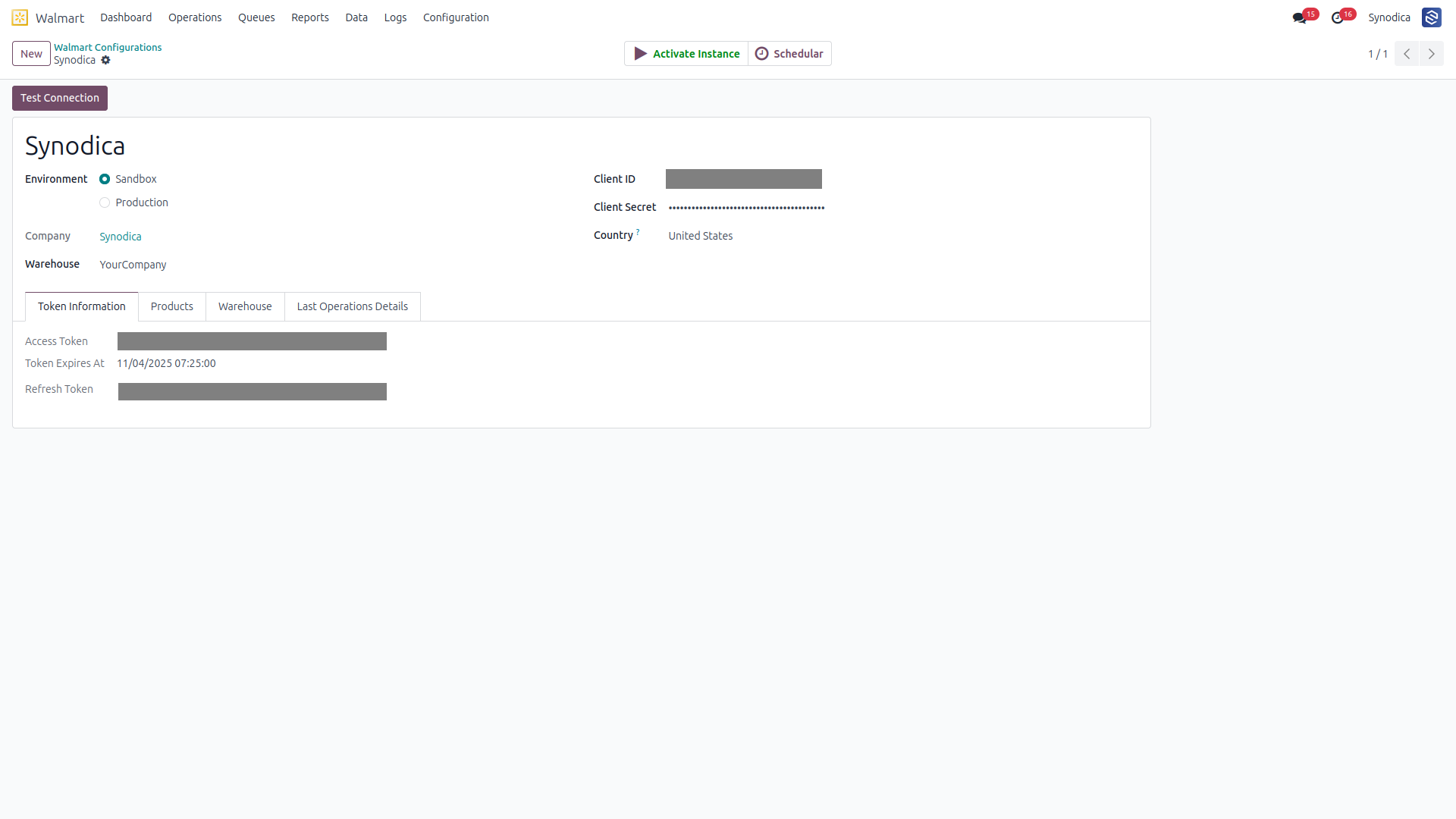1456x819 pixels.
Task: Open the Operations menu
Action: 195,17
